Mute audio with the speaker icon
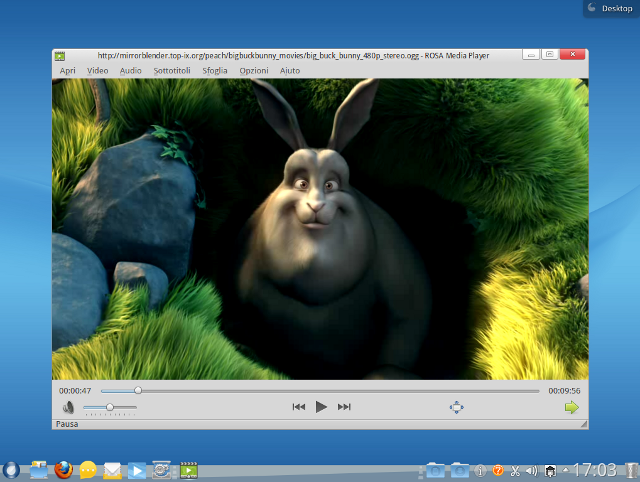The width and height of the screenshot is (640, 482). click(68, 407)
